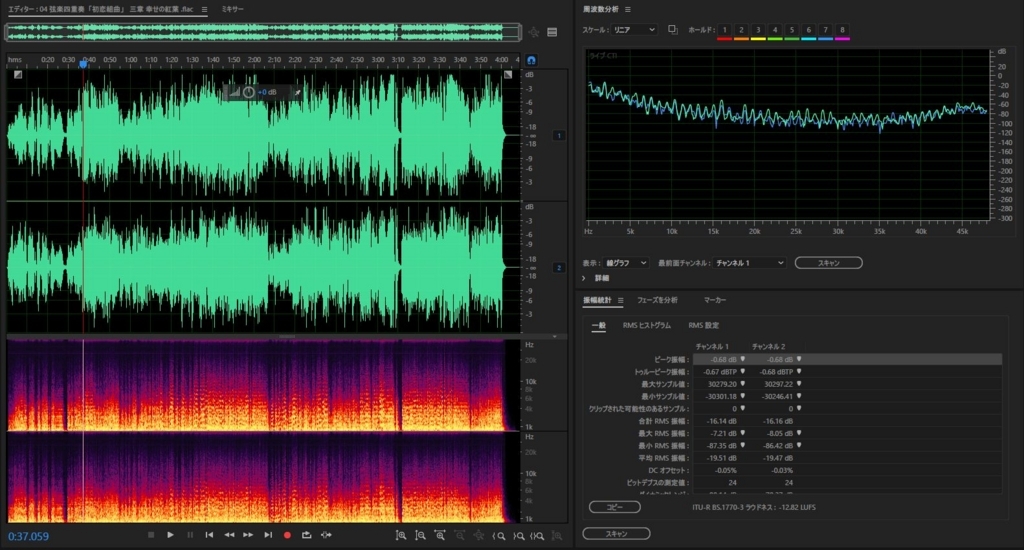The image size is (1024, 550).
Task: Move playhead to next marker
Action: point(268,535)
